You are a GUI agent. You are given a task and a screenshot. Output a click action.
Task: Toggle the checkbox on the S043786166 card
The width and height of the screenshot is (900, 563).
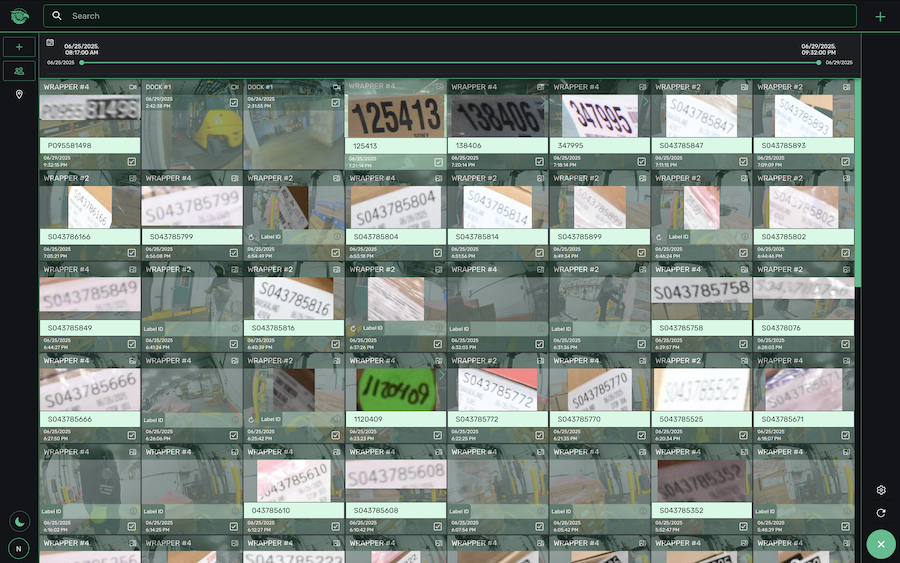[132, 253]
